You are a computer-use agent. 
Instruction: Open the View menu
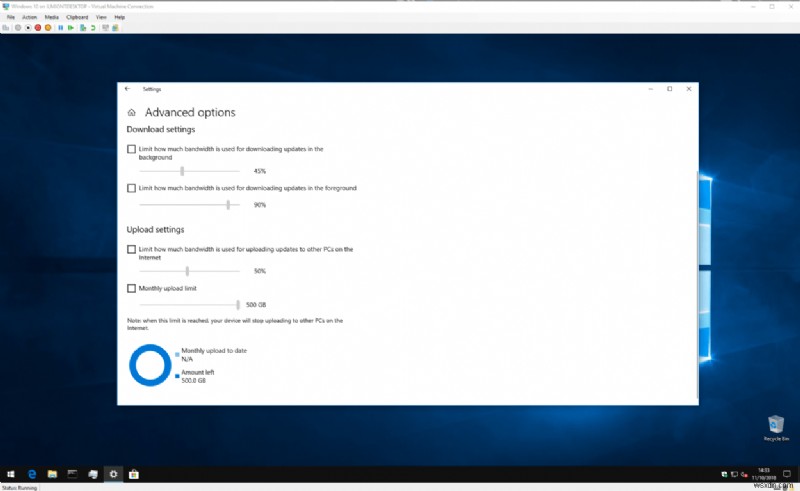[x=101, y=17]
